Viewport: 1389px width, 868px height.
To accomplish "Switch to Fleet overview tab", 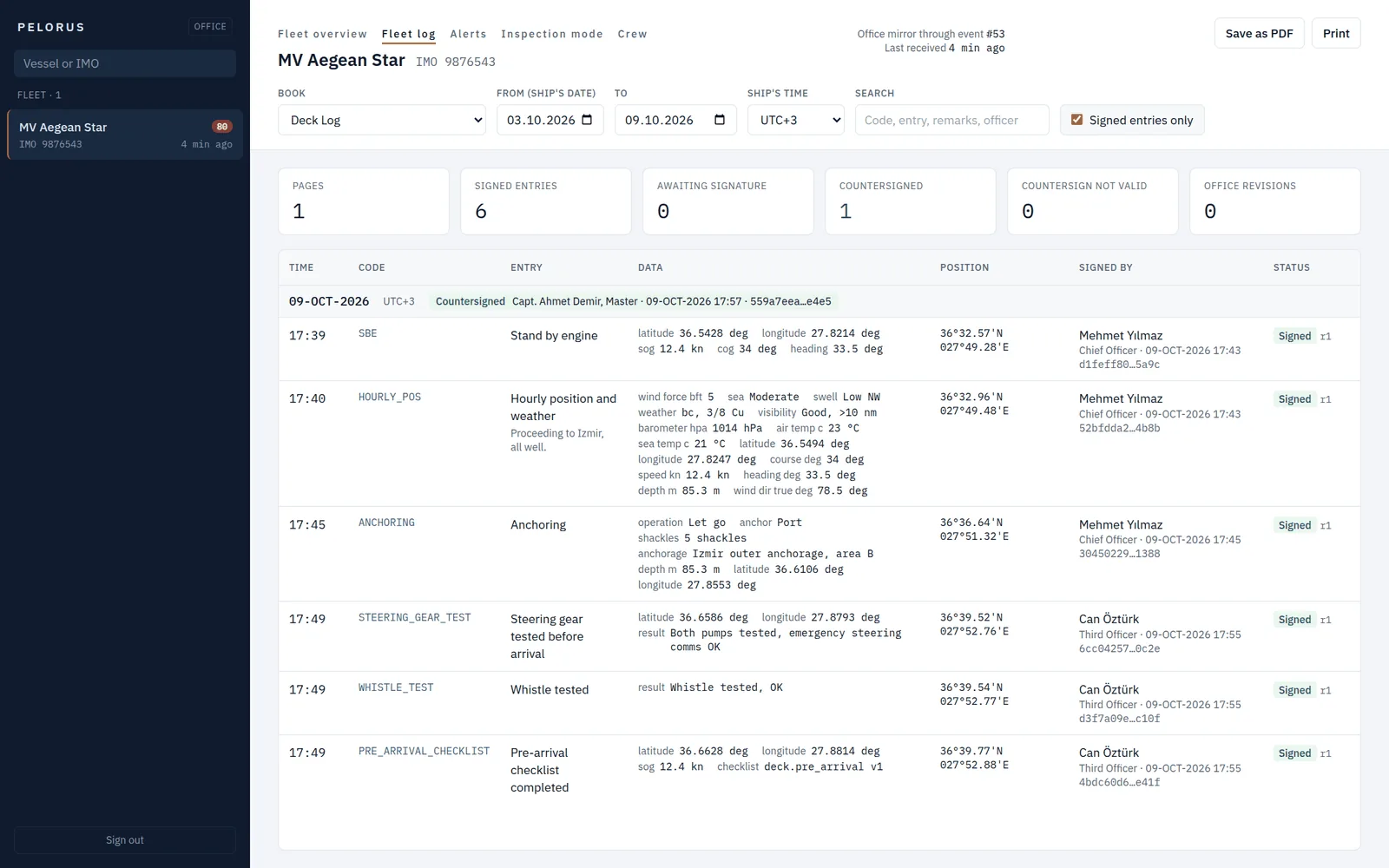I will [322, 34].
